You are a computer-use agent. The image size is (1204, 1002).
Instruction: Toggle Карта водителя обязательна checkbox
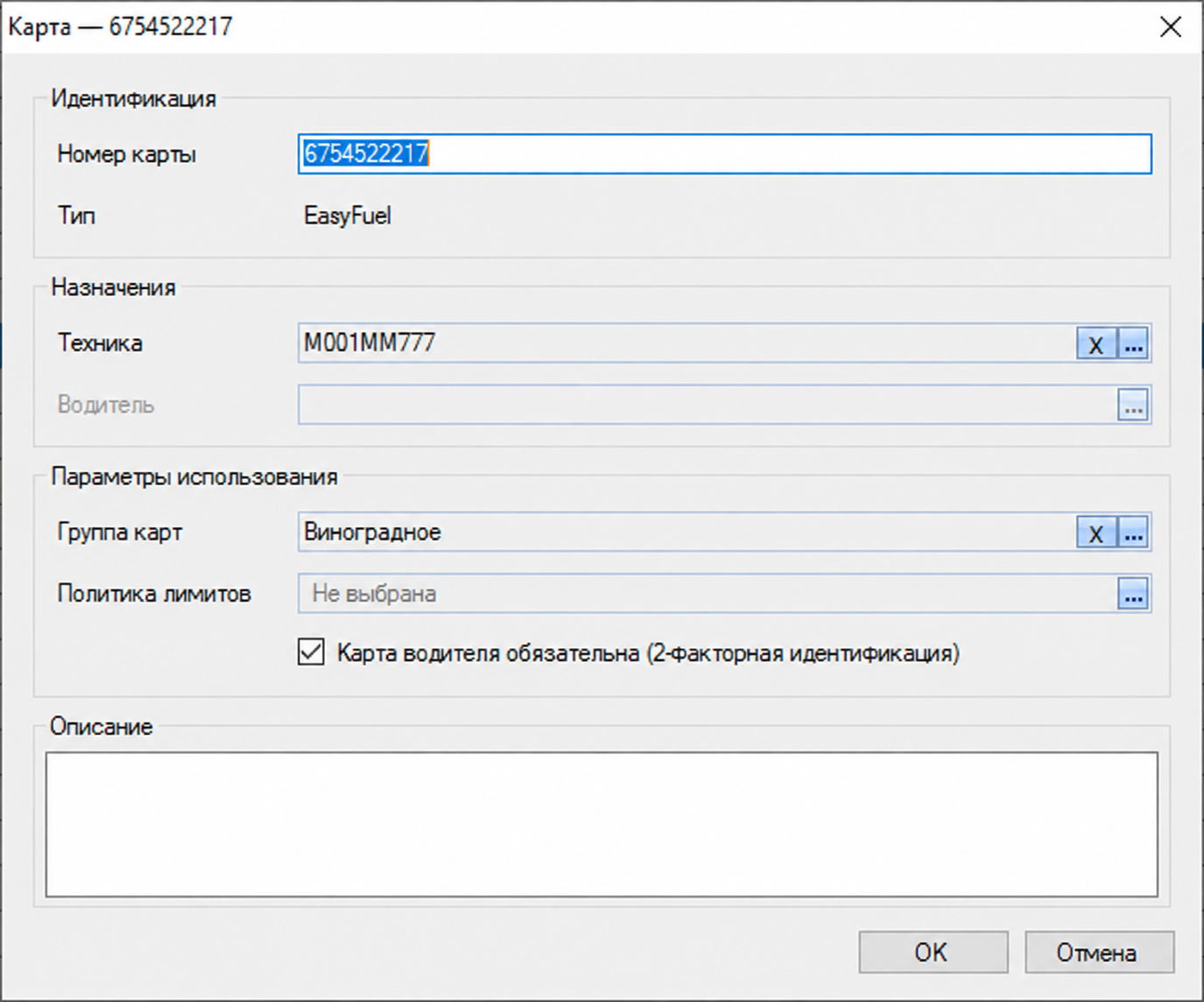311,653
